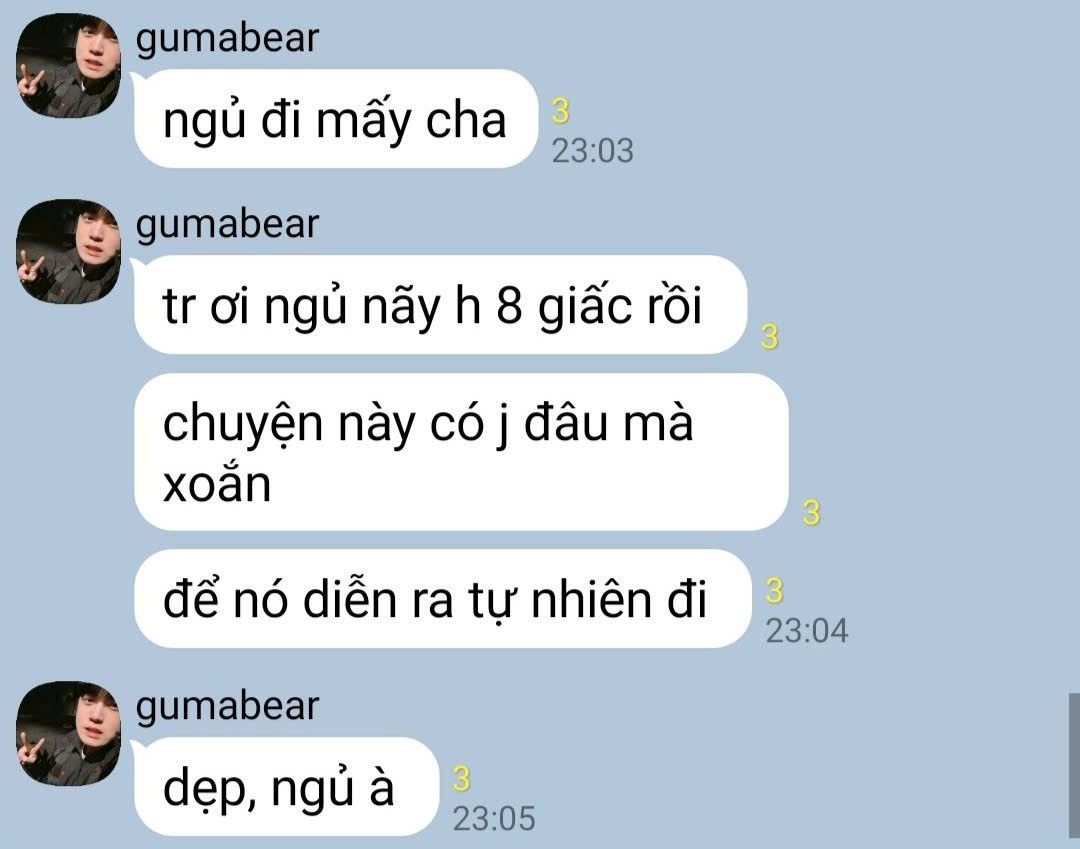Click the 23:03 timestamp
Image resolution: width=1080 pixels, height=849 pixels.
[x=592, y=151]
